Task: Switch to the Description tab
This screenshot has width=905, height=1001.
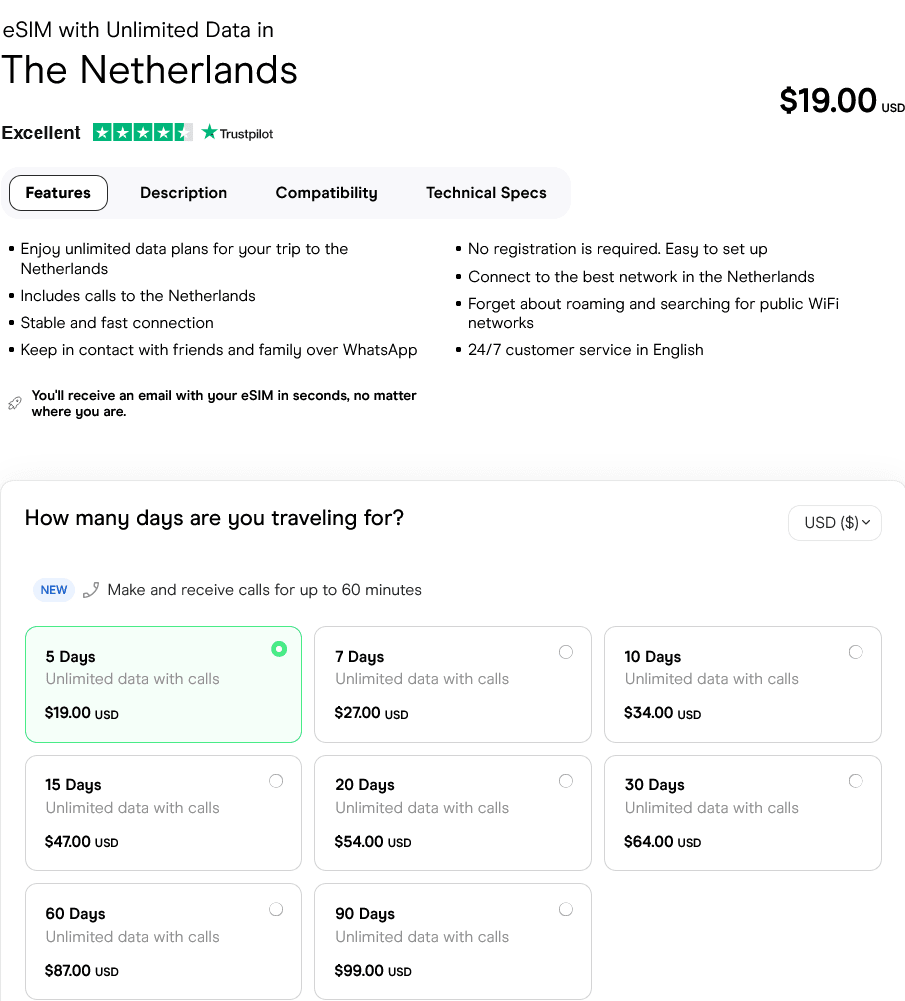Action: pos(183,193)
